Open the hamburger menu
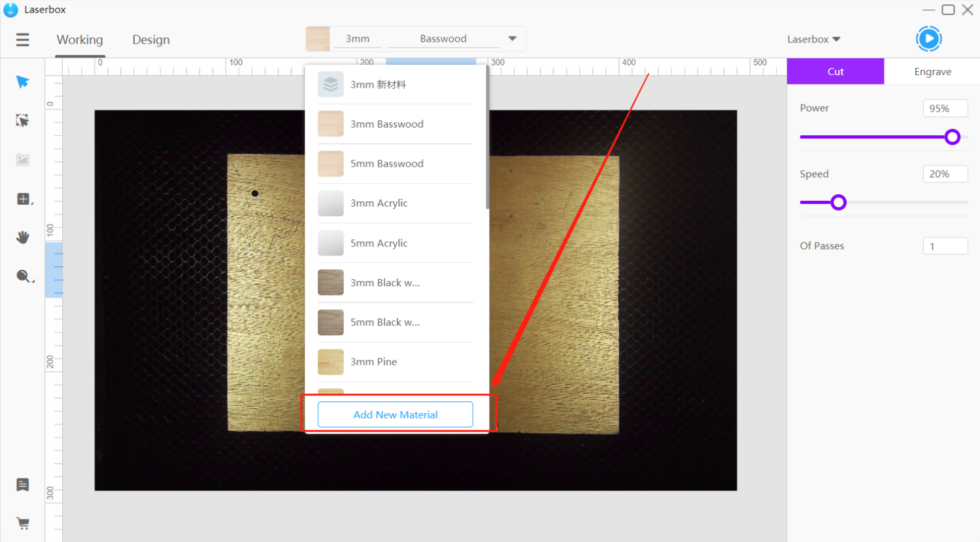Viewport: 980px width, 542px height. 22,39
